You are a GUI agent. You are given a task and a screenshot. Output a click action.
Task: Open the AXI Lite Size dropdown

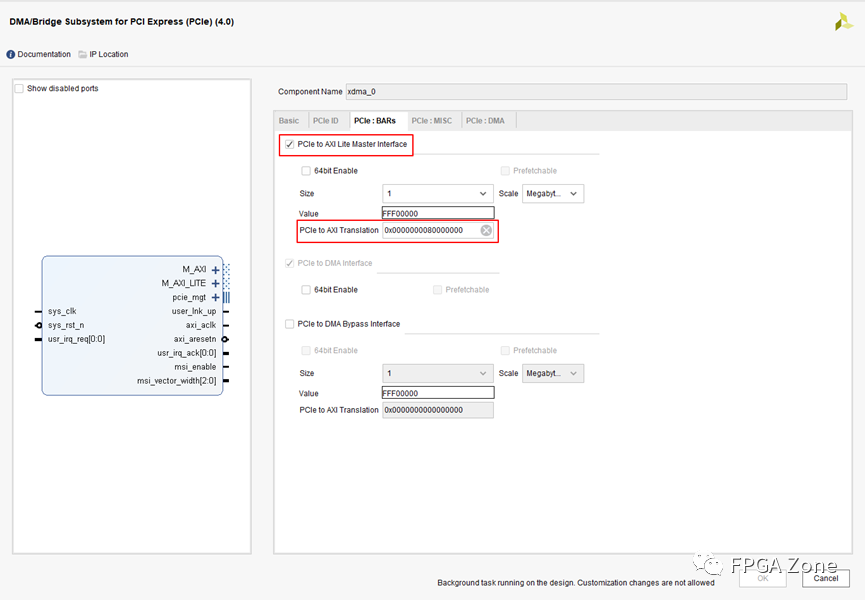pos(438,194)
